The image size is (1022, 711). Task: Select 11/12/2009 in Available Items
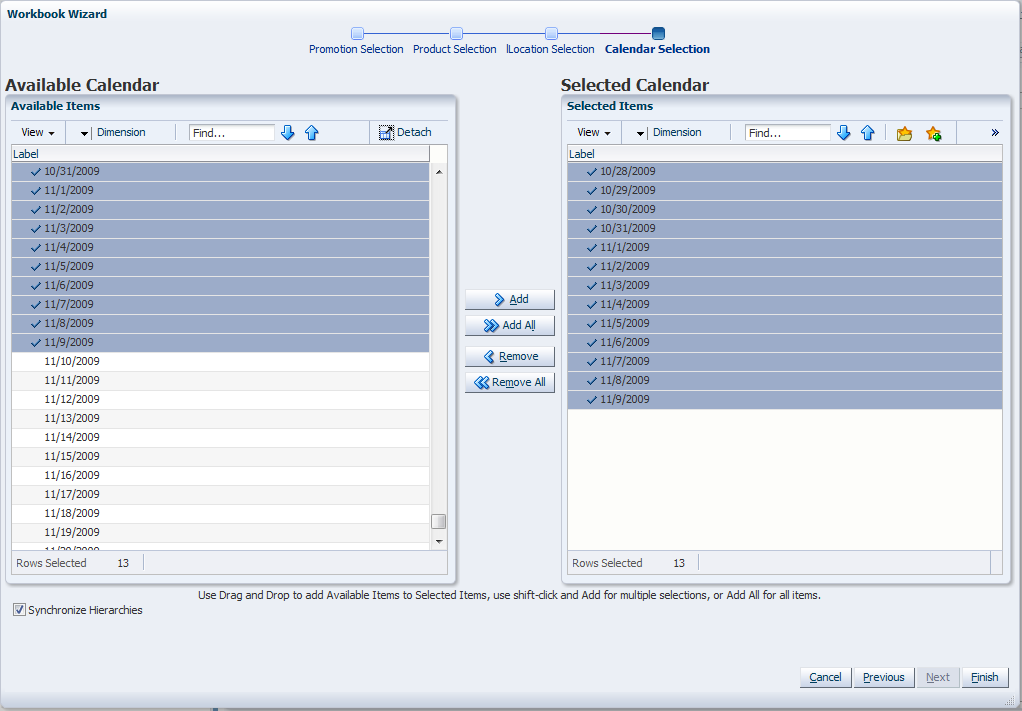pyautogui.click(x=220, y=399)
